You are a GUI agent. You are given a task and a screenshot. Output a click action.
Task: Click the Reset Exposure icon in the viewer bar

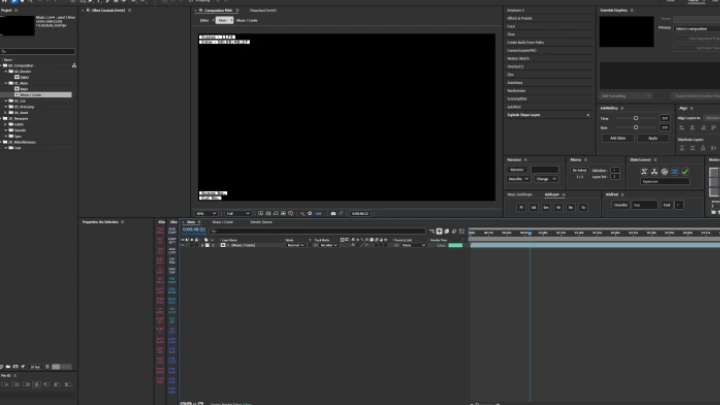(x=309, y=214)
